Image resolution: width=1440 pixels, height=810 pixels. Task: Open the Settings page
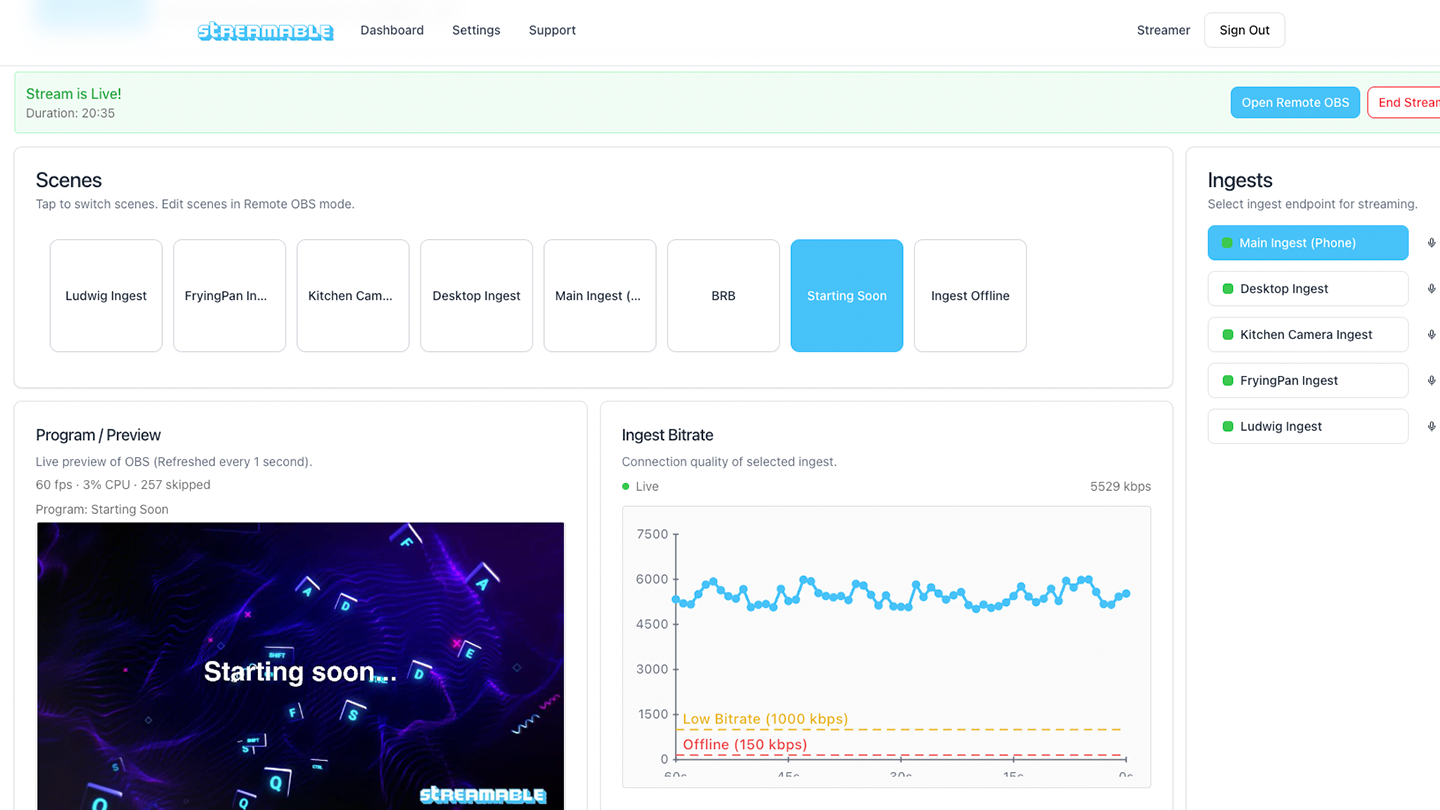476,30
